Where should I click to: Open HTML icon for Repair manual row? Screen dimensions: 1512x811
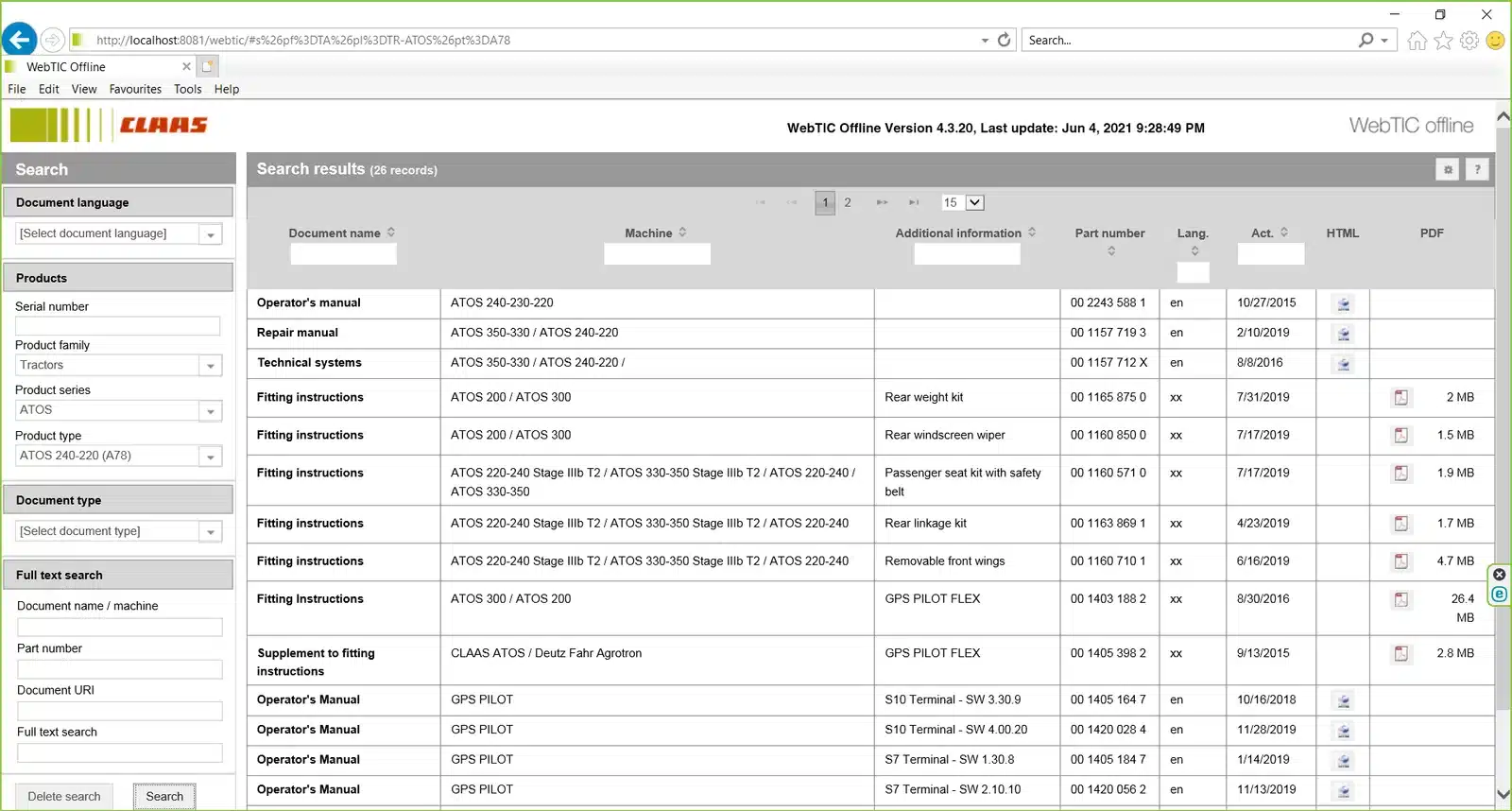click(1343, 334)
